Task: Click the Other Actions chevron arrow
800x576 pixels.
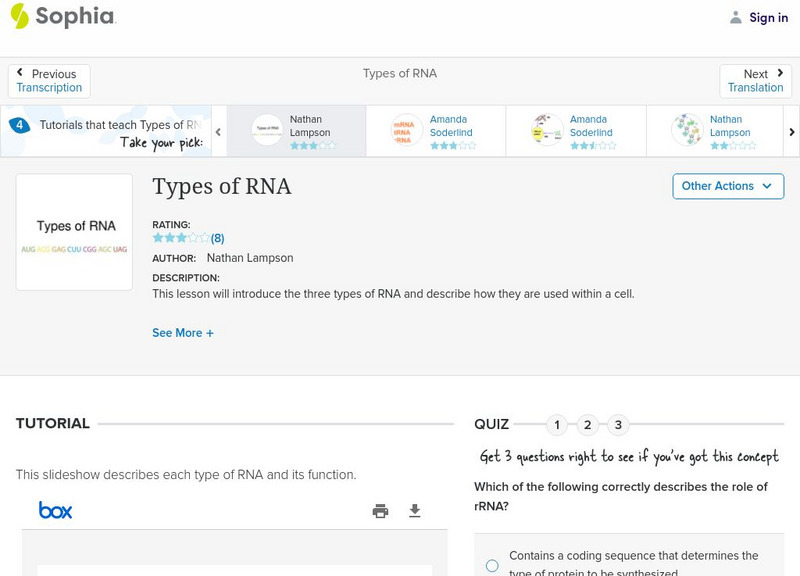Action: [767, 186]
